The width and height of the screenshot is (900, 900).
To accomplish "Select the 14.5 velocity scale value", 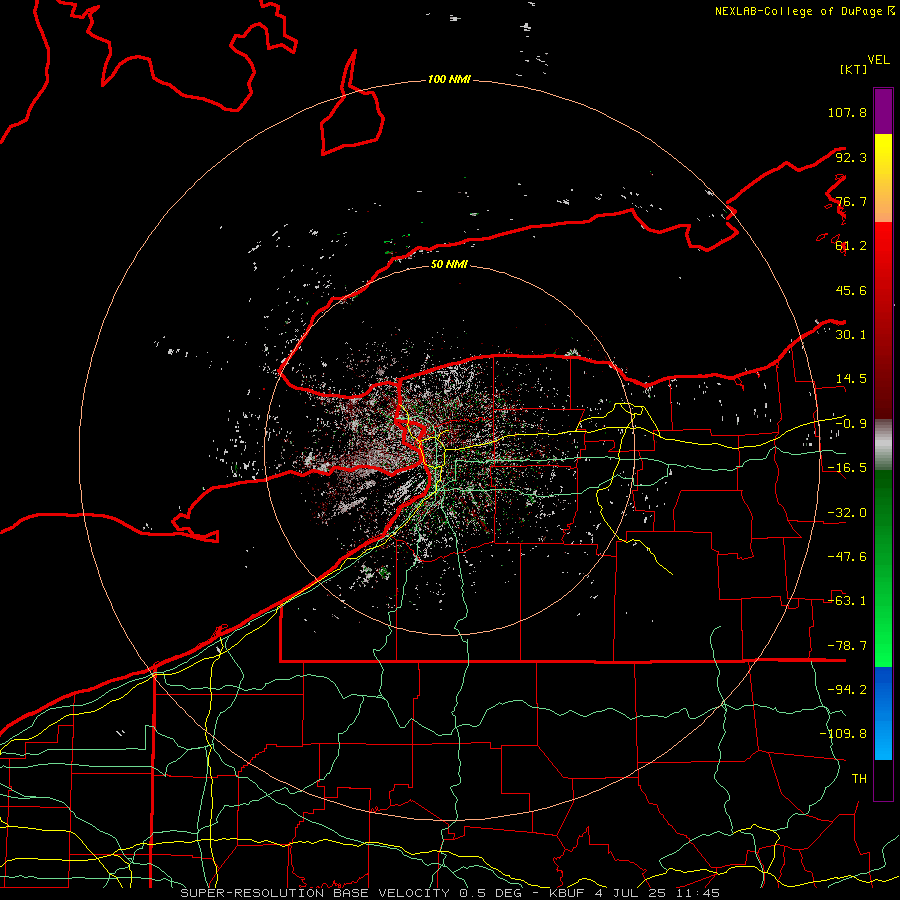I will (851, 379).
